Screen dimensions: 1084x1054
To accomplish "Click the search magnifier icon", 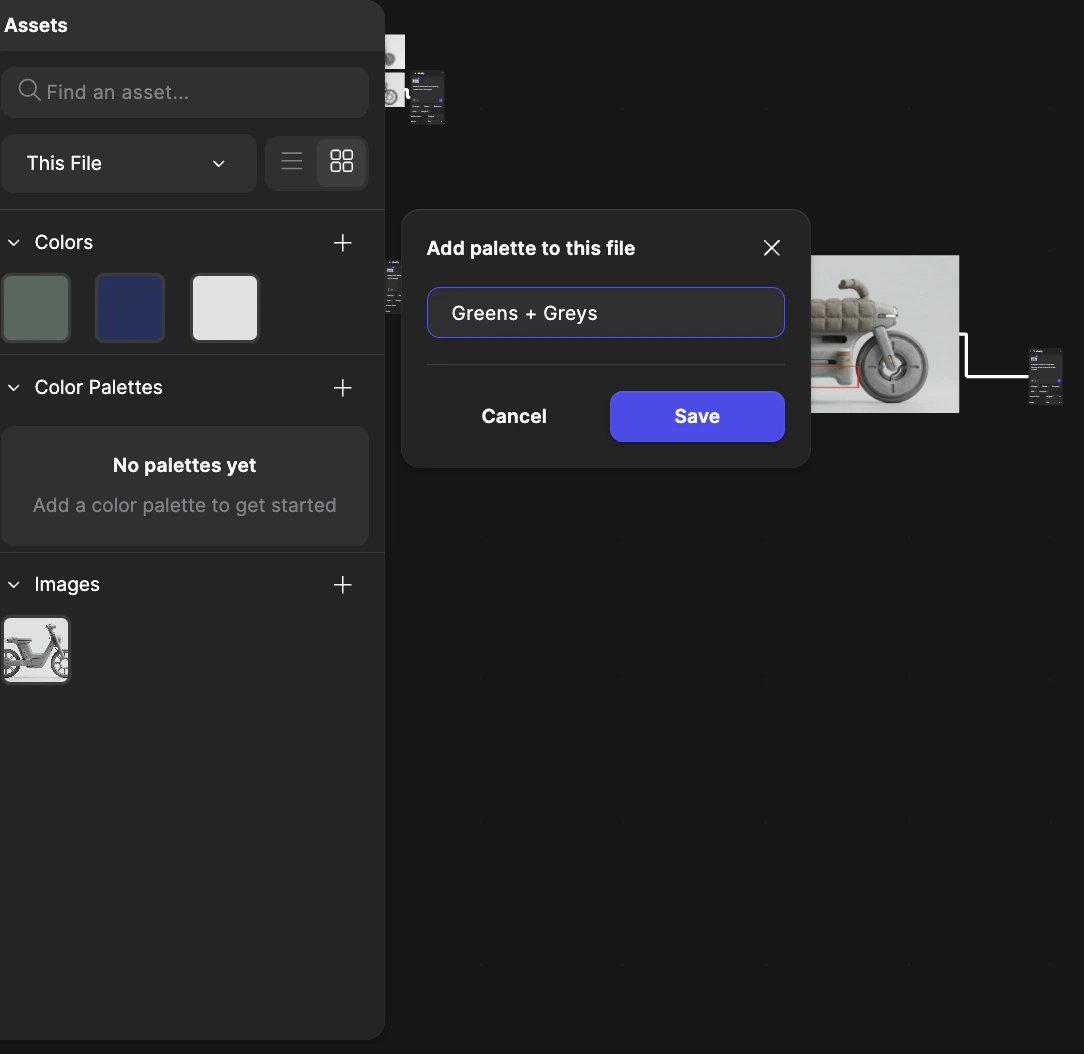I will point(29,90).
